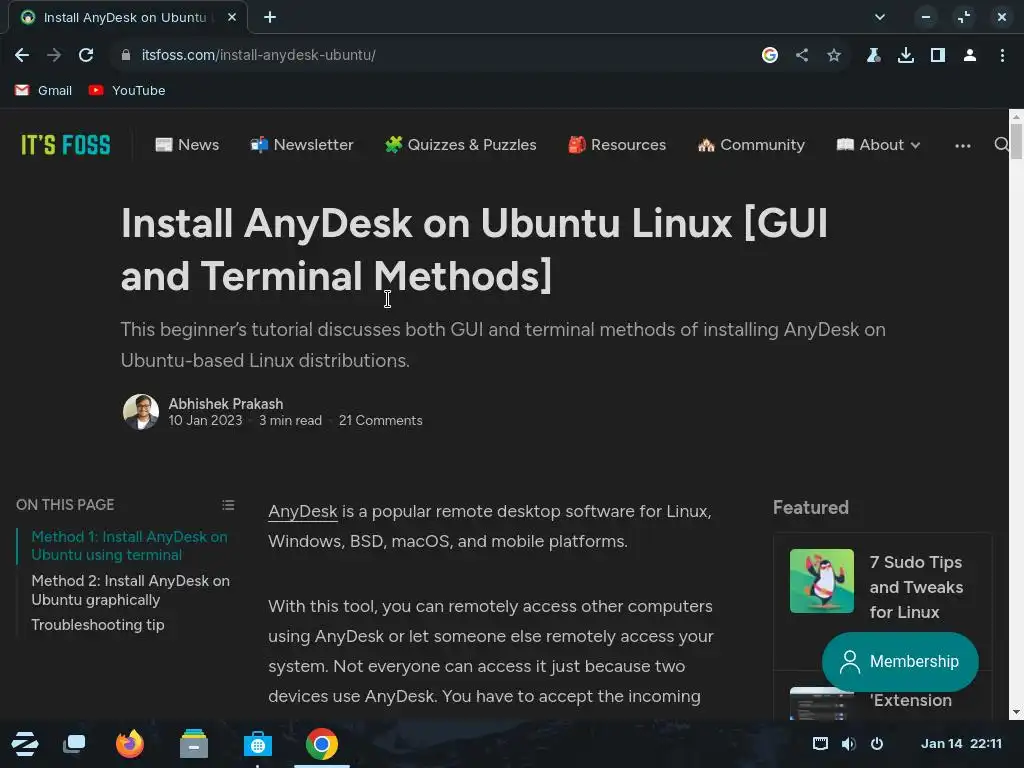Open Quizzes & Puzzles menu item

click(460, 145)
